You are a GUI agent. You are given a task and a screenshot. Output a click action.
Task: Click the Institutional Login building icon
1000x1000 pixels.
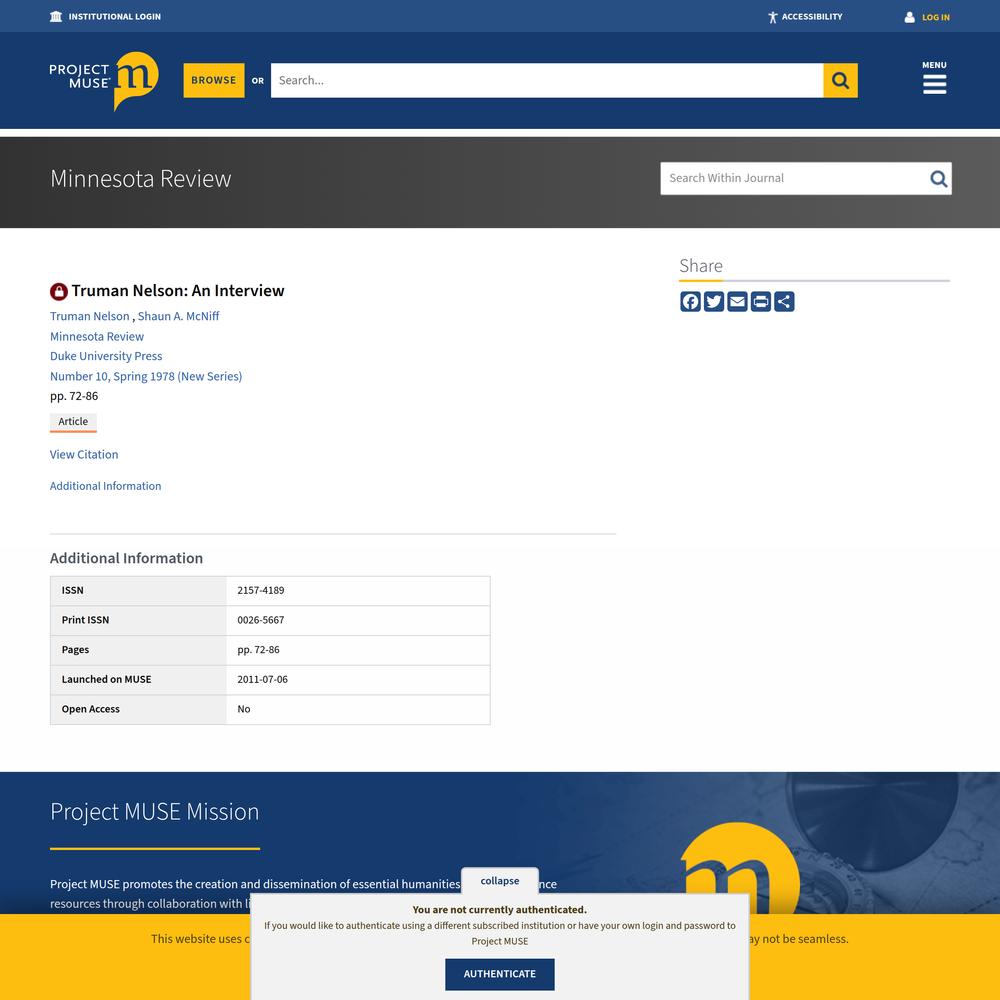[x=56, y=17]
